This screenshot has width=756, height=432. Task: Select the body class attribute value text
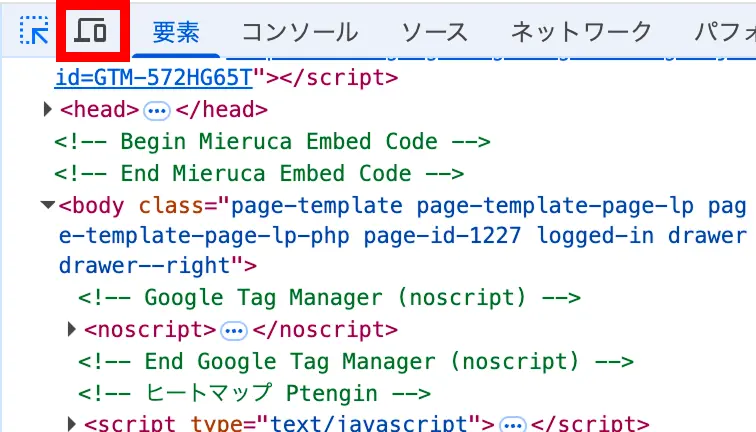click(403, 236)
